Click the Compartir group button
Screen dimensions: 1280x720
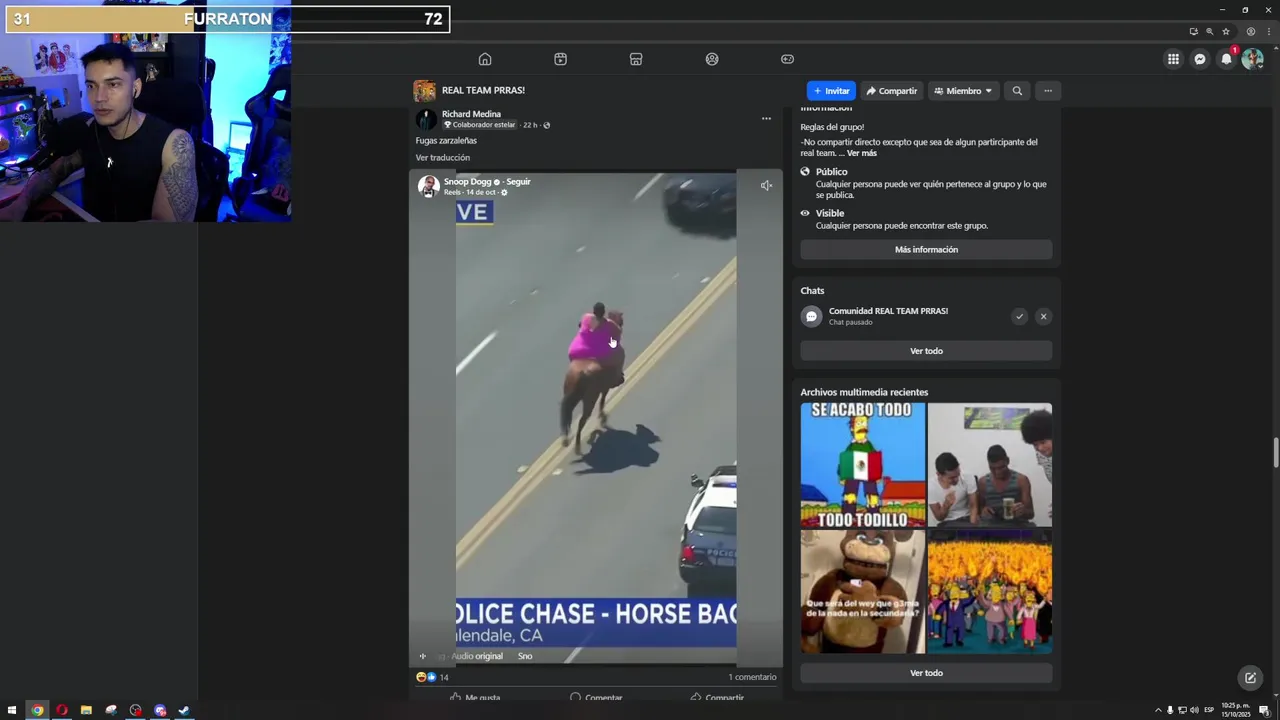[892, 91]
